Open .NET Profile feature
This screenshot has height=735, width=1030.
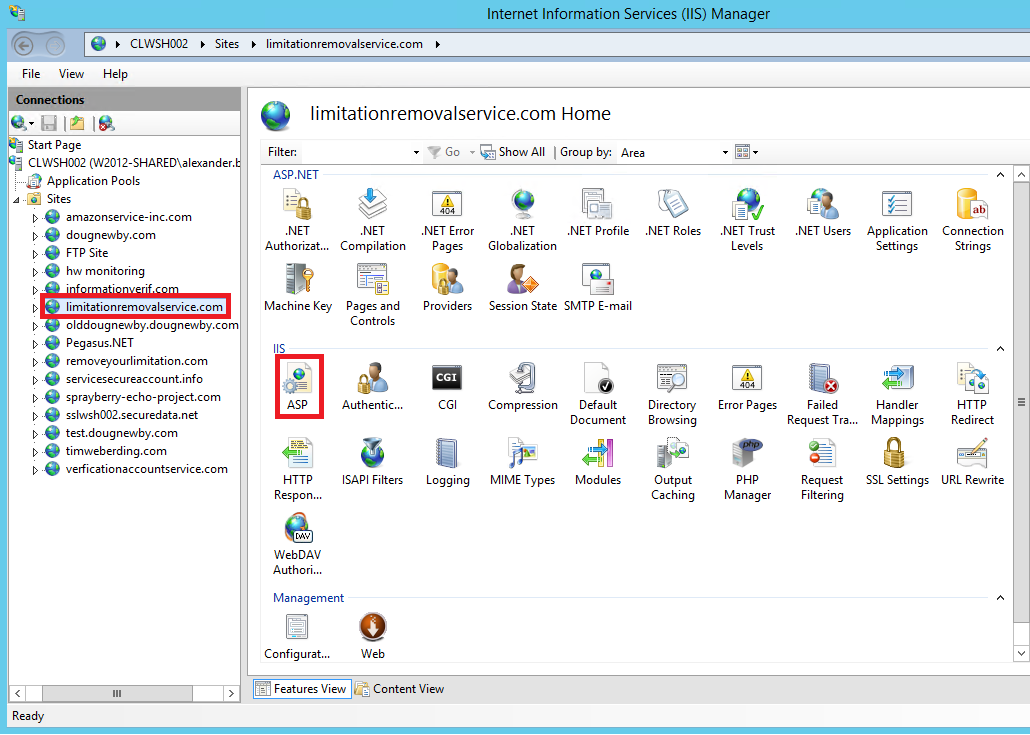pos(598,213)
